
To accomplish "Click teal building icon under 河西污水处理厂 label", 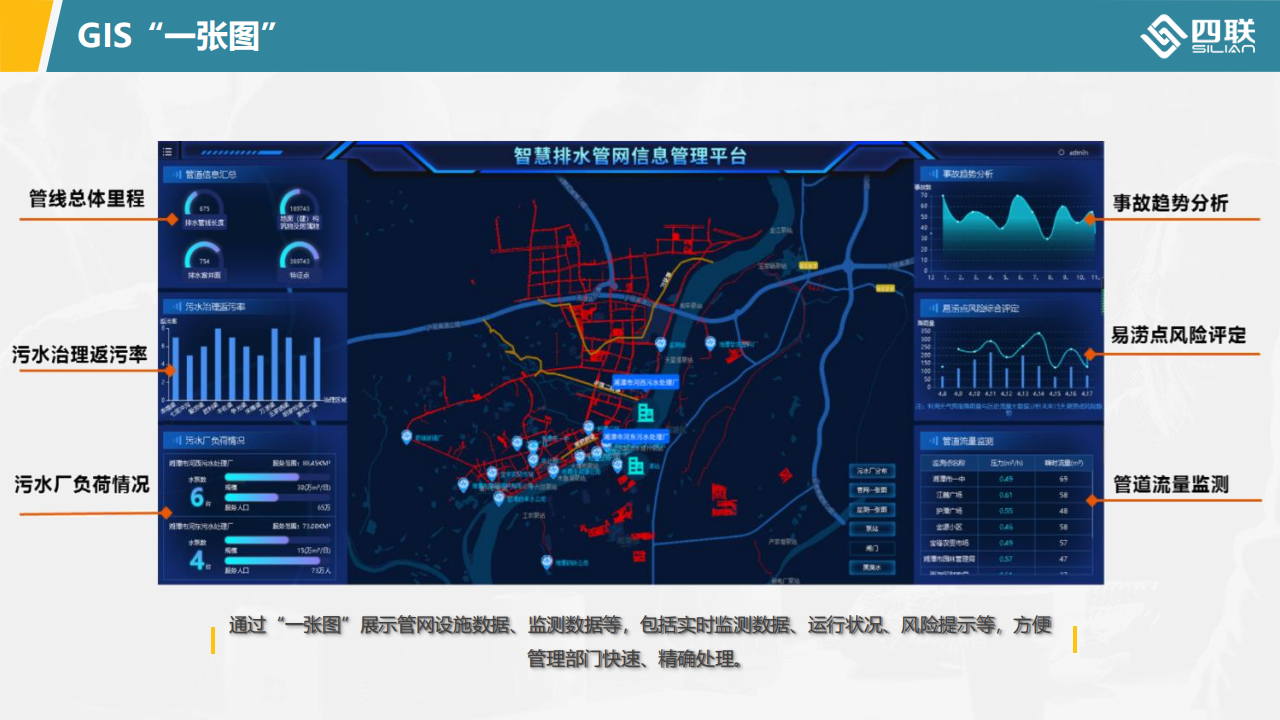I will [x=646, y=411].
